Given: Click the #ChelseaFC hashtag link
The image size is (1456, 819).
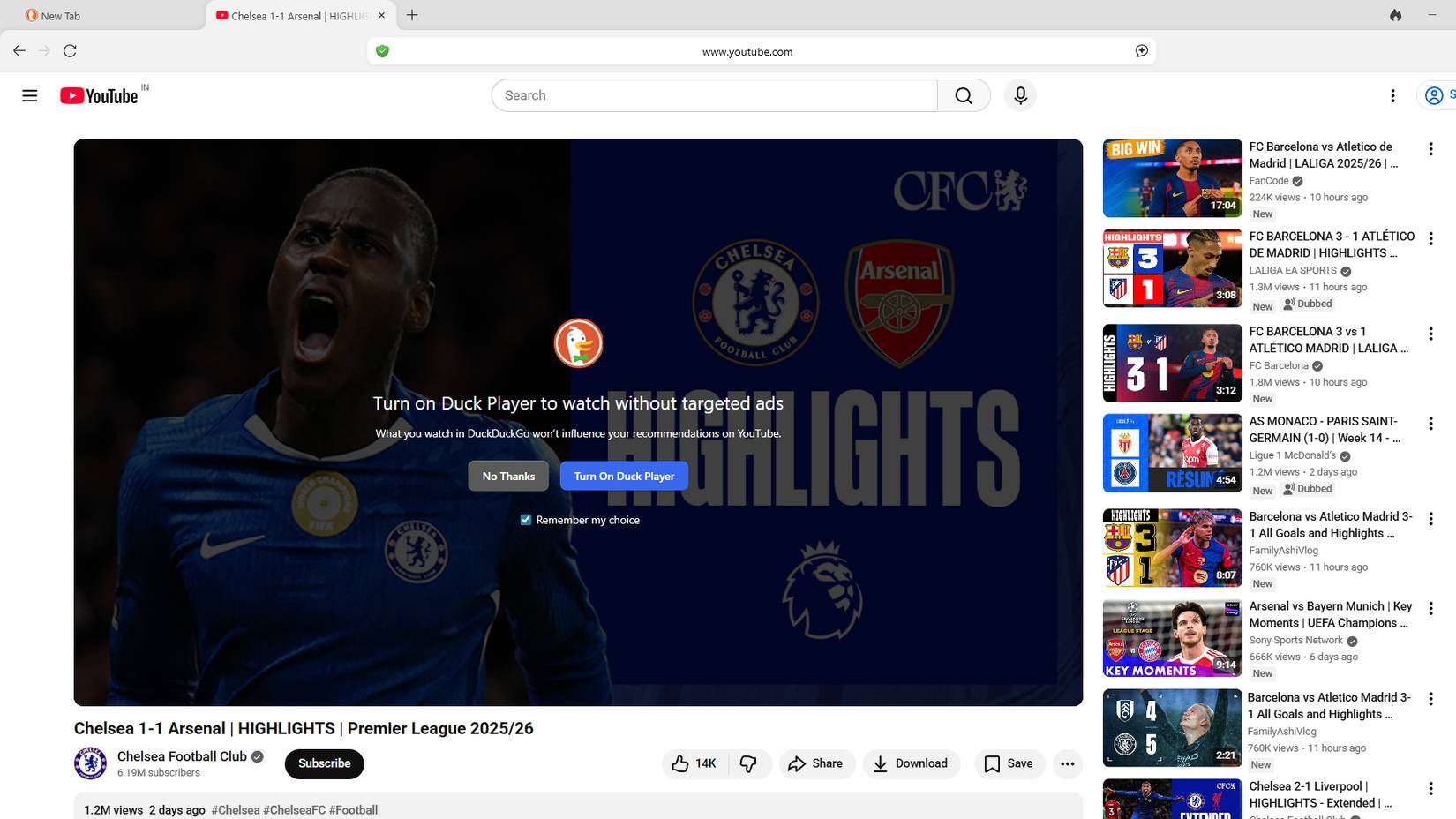Looking at the screenshot, I should tap(293, 809).
